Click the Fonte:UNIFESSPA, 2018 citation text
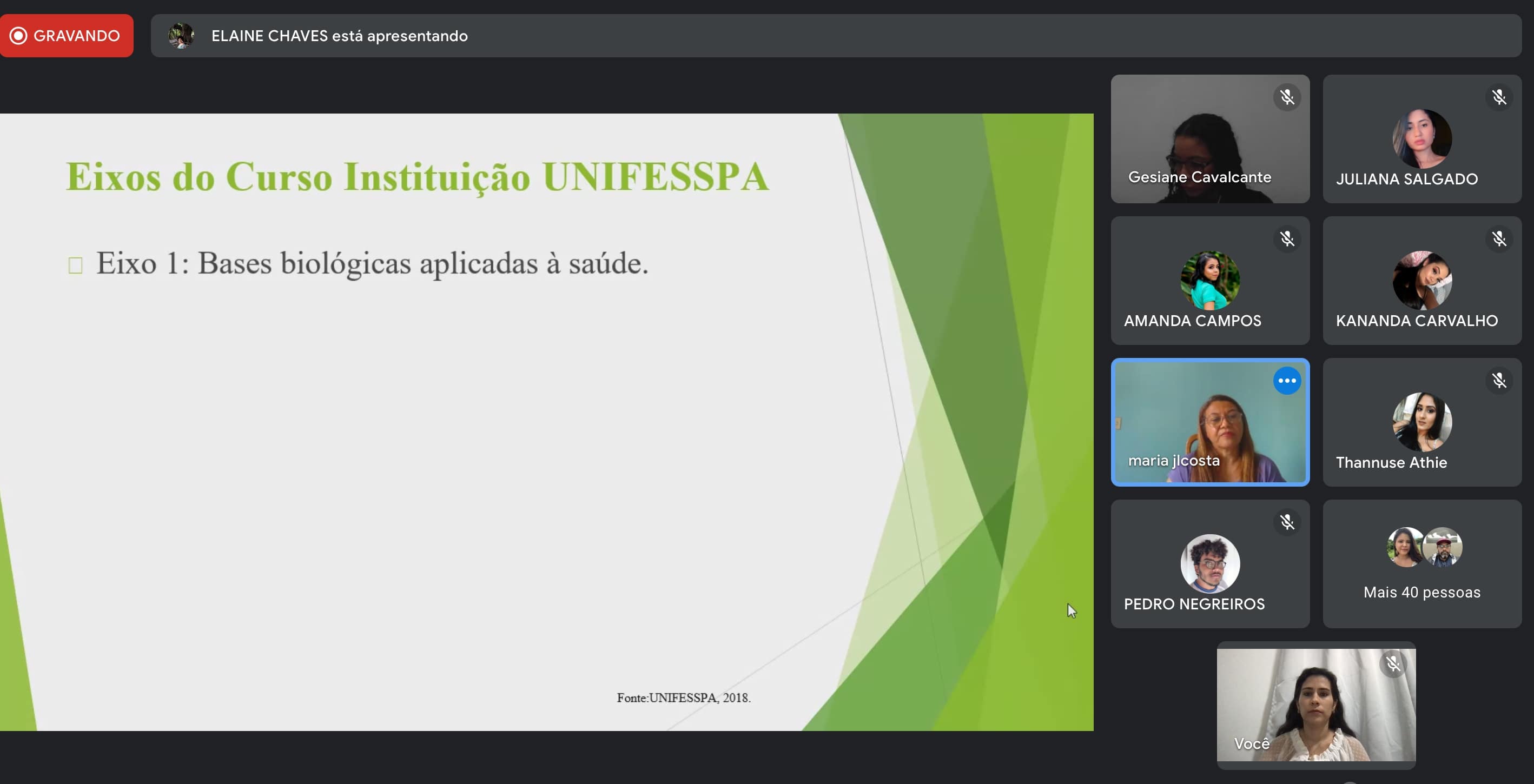The image size is (1534, 784). (x=684, y=697)
